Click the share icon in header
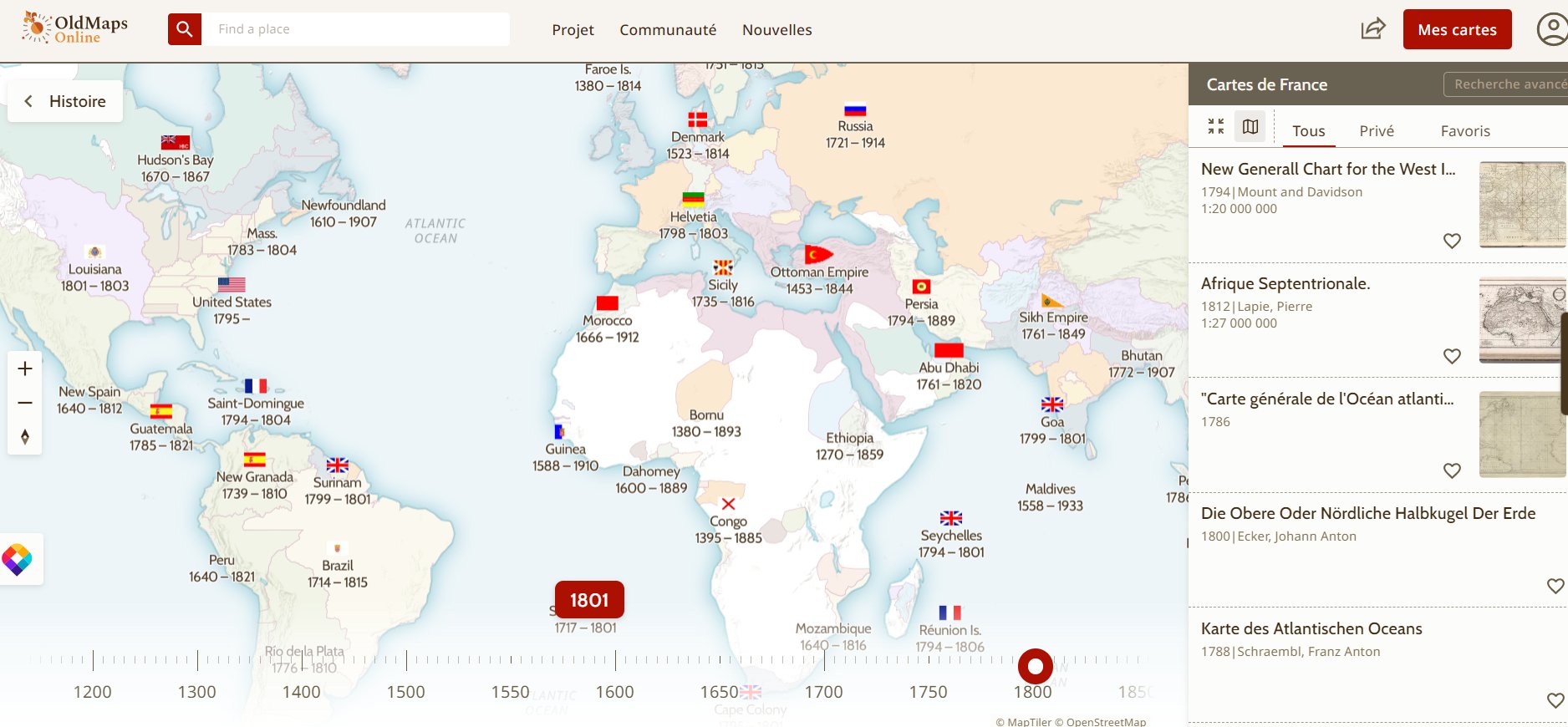Screen dimensions: 1568x727 coord(1373,29)
